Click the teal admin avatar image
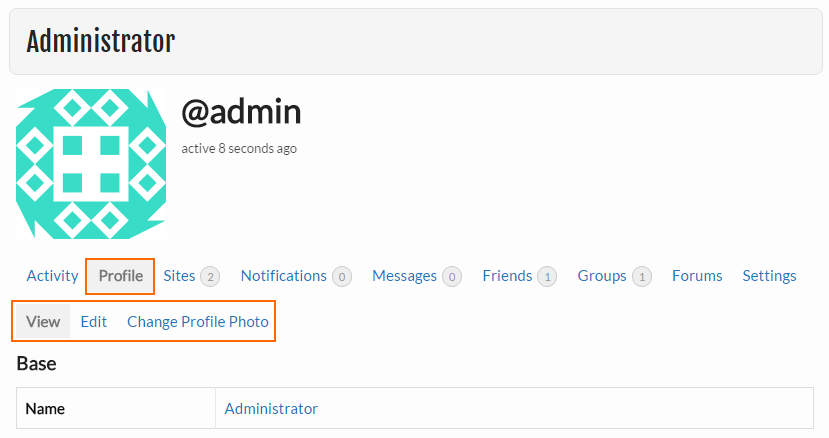 pyautogui.click(x=91, y=164)
